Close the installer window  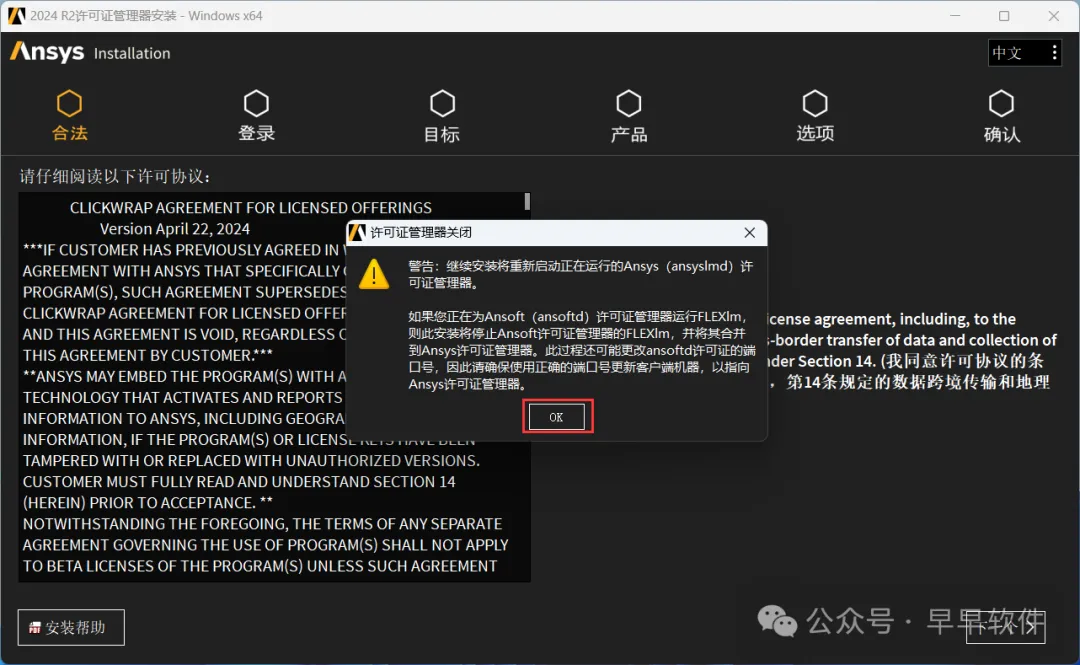pos(1054,15)
